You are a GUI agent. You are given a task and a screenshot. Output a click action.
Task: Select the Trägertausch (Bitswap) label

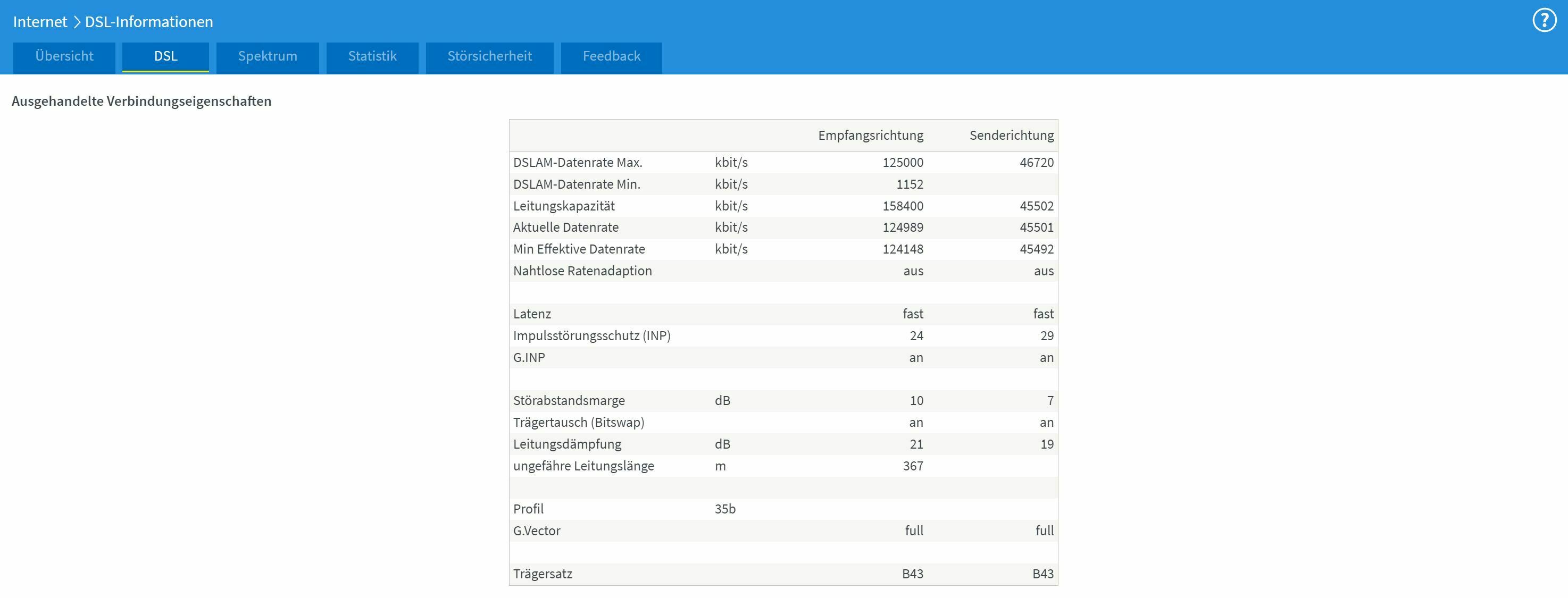click(579, 423)
